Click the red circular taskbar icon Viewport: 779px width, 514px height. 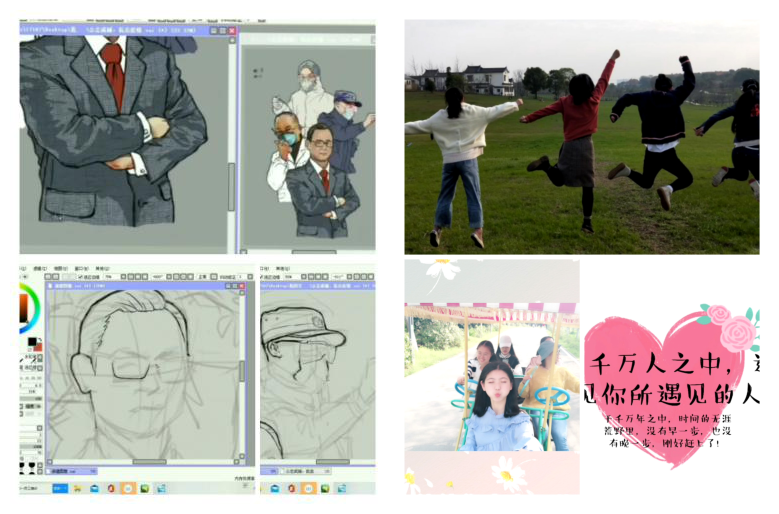click(110, 488)
